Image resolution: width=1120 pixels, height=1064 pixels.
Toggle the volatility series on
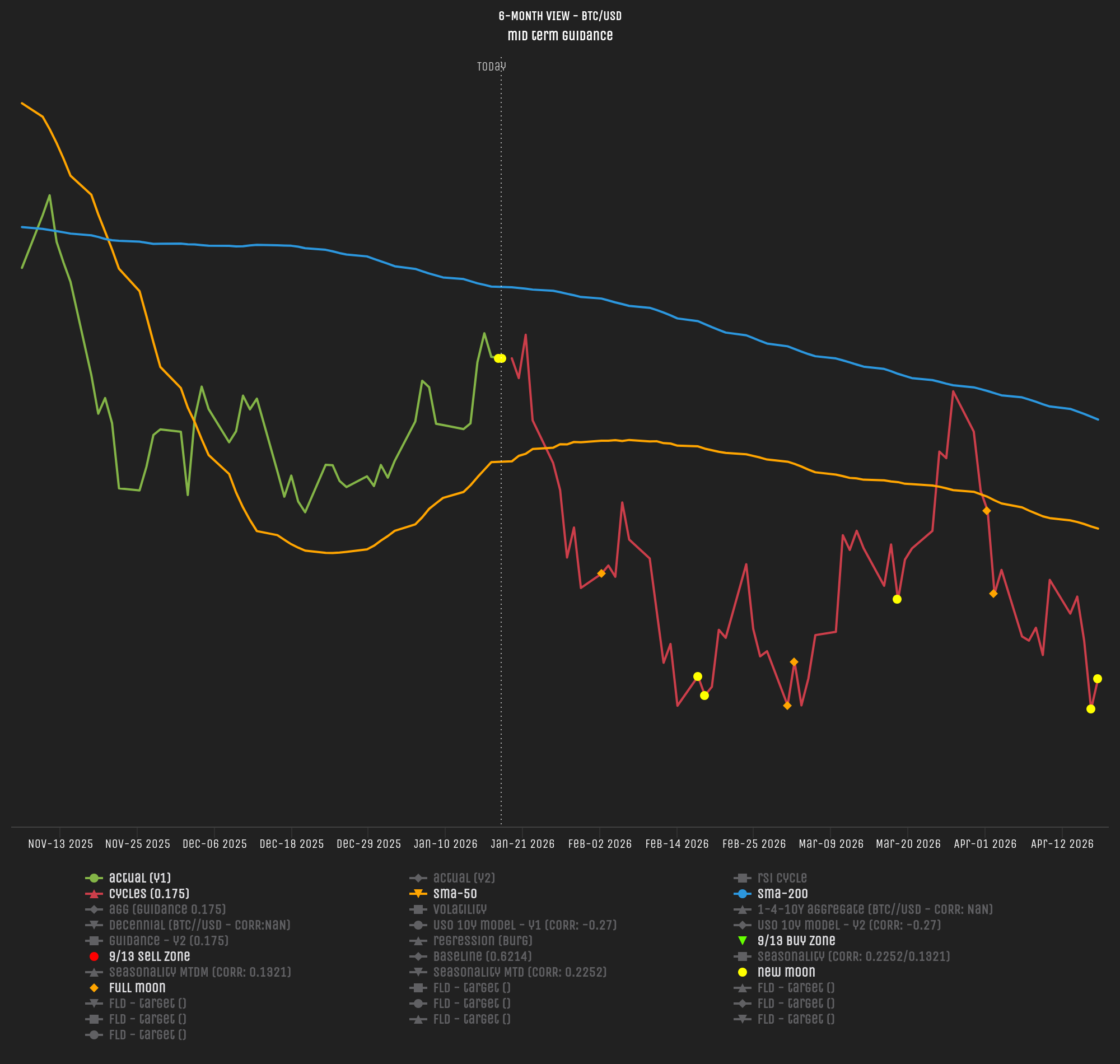pos(459,910)
